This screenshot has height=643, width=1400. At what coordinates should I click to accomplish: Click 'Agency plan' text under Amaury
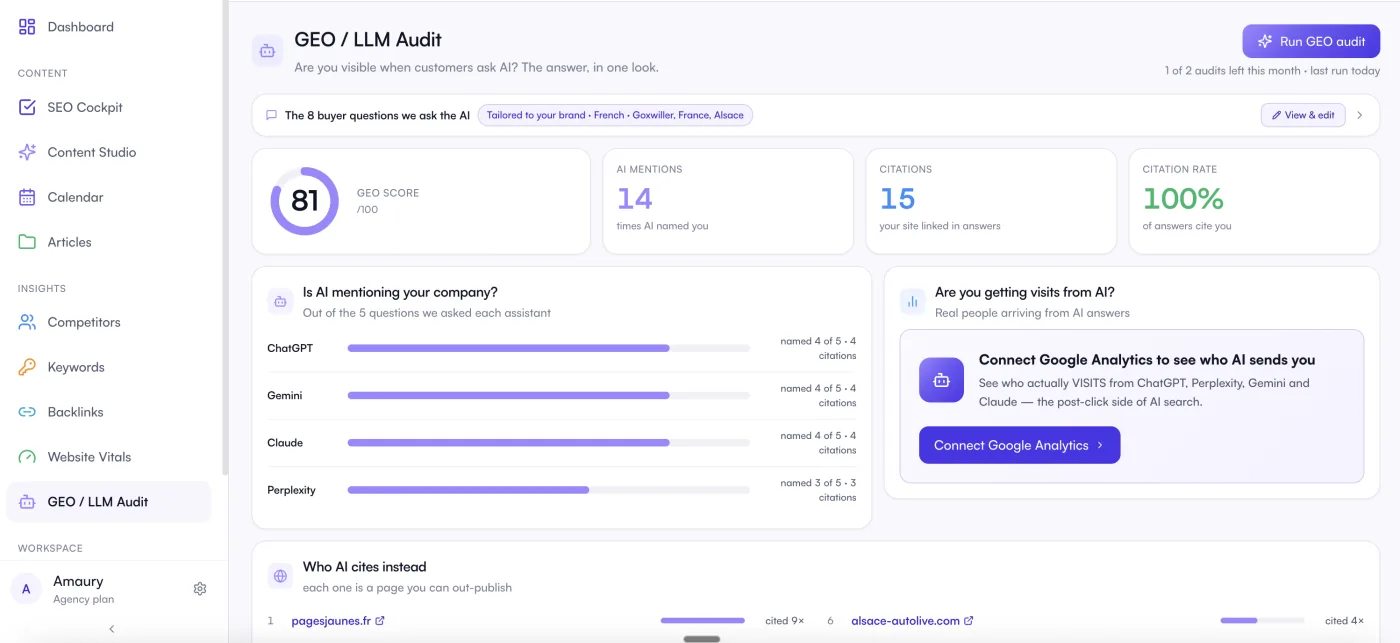pos(83,599)
